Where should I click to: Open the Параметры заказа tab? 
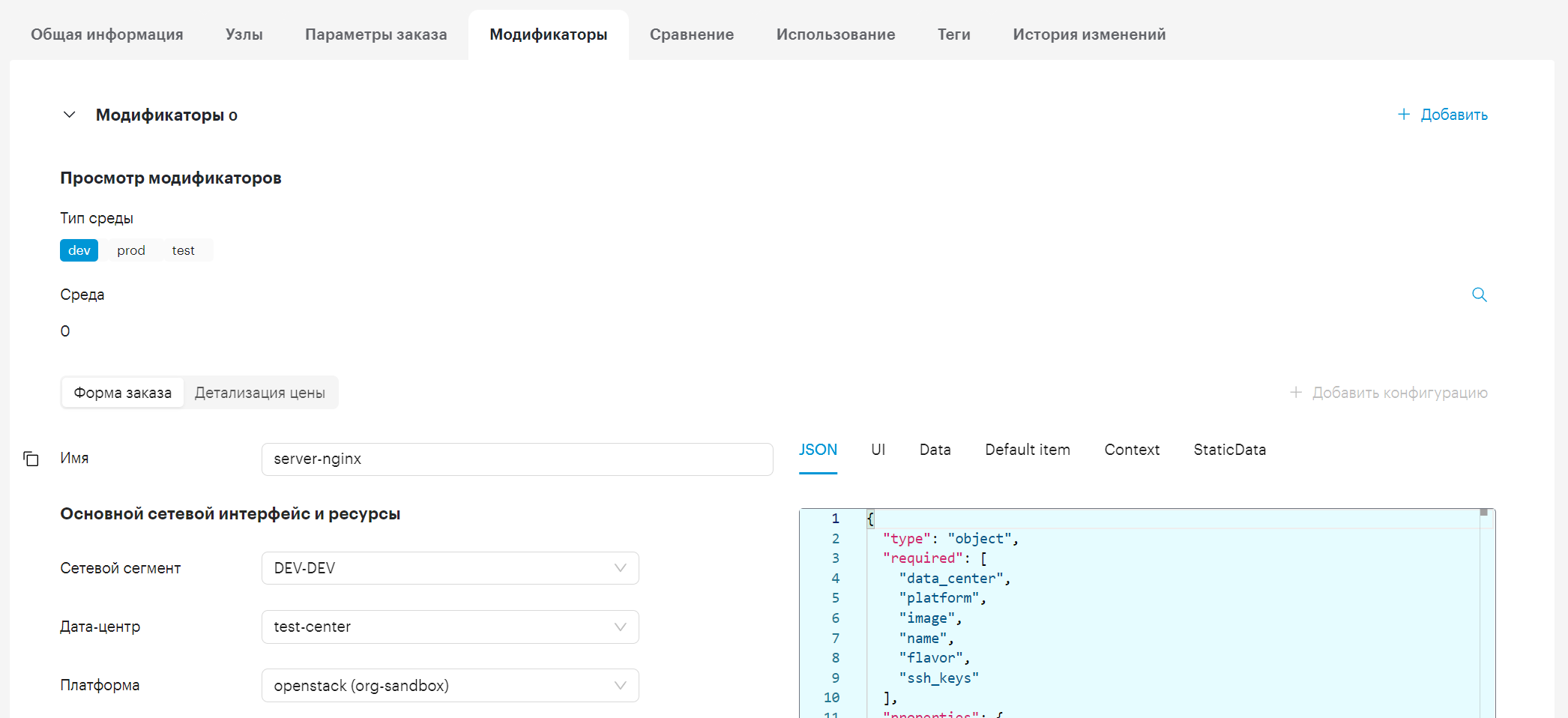coord(376,34)
